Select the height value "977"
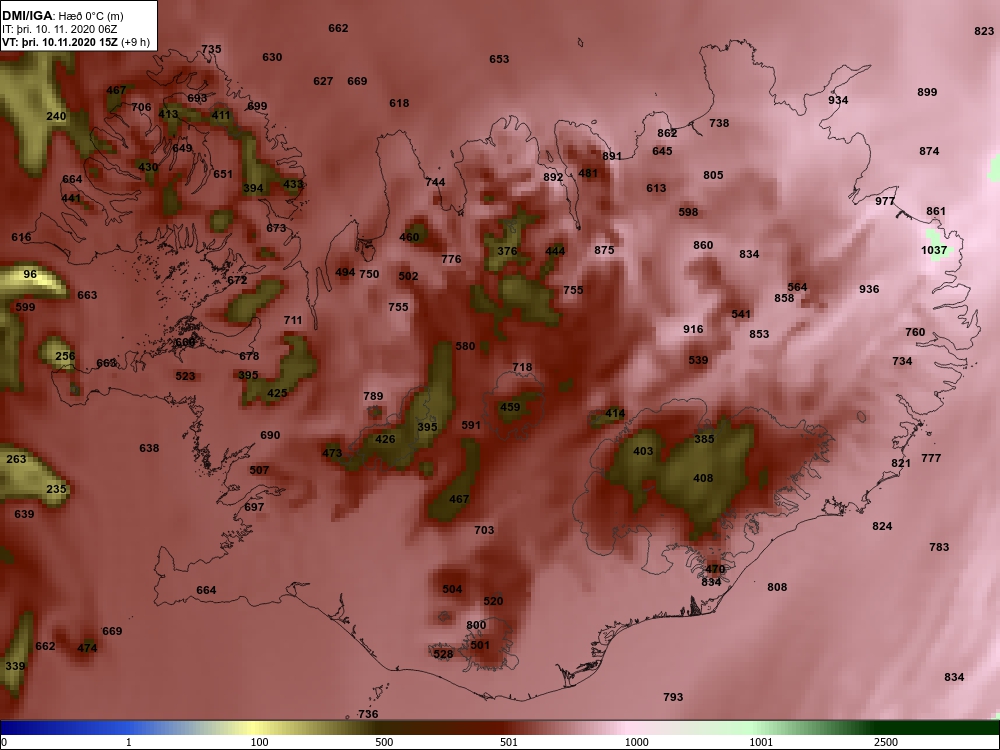 click(x=885, y=201)
